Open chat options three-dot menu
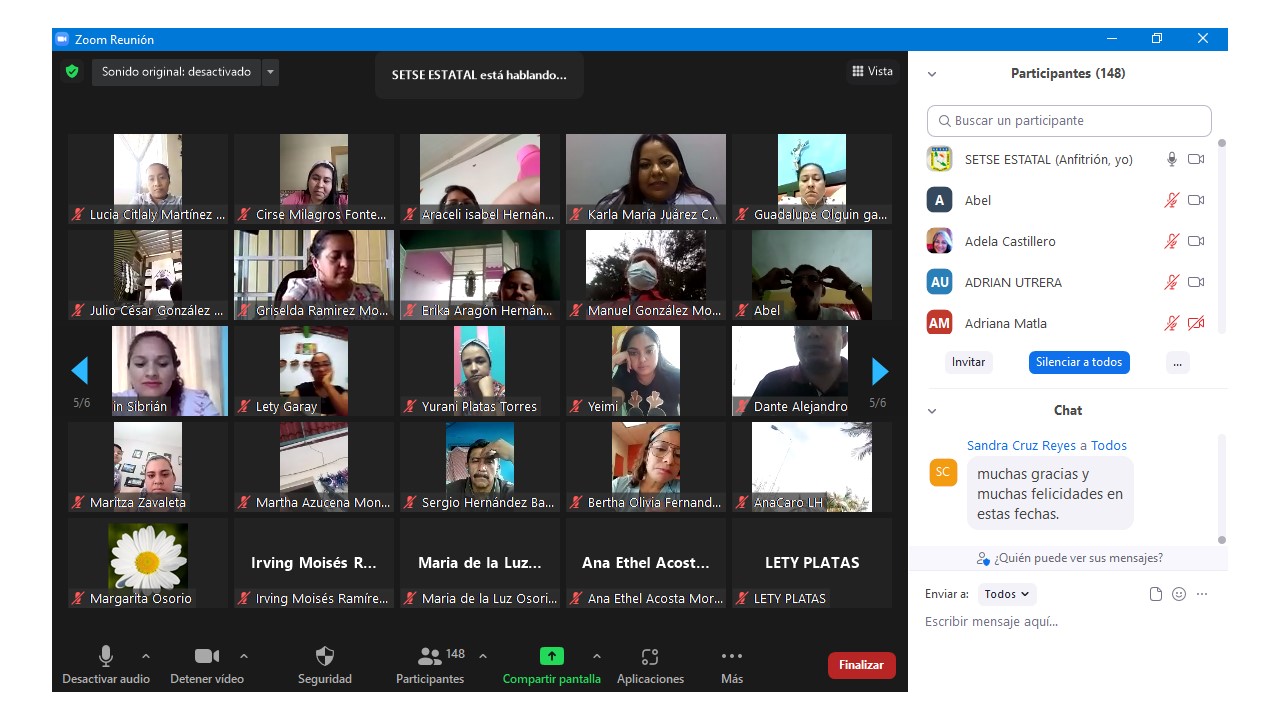Viewport: 1280px width, 720px height. pyautogui.click(x=1202, y=594)
